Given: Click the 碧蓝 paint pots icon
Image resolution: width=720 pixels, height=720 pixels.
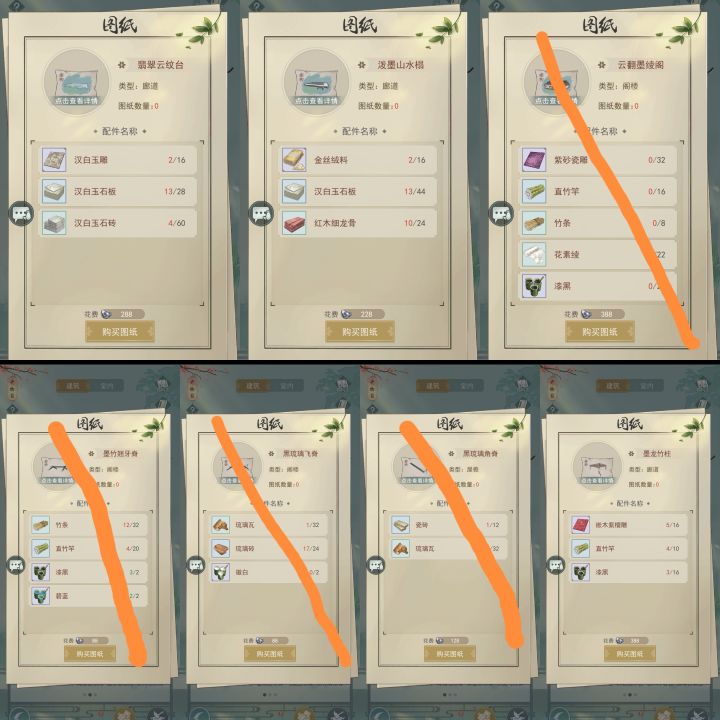Looking at the screenshot, I should (40, 596).
